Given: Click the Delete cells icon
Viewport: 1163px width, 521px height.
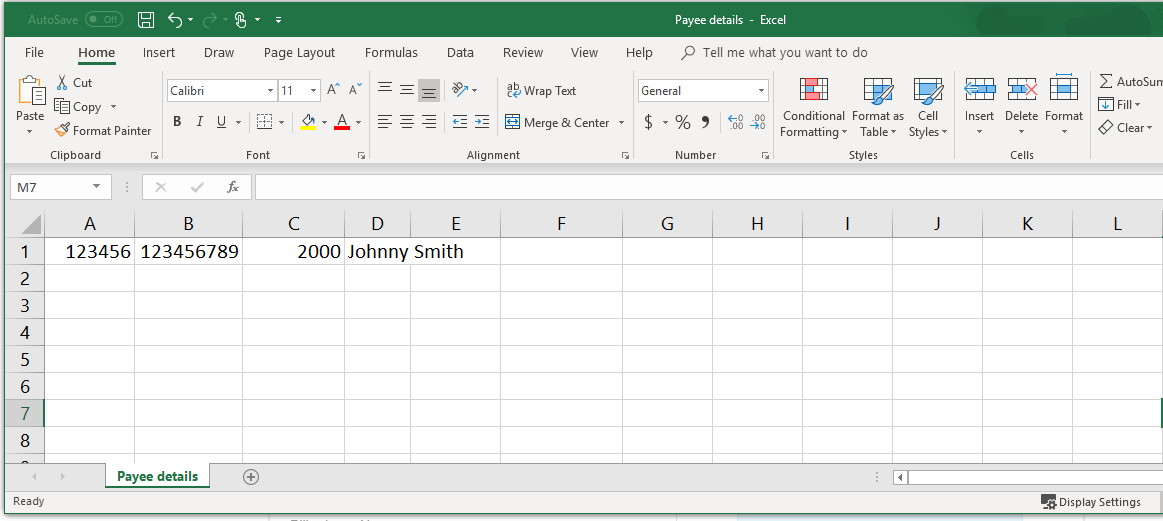Looking at the screenshot, I should click(x=1021, y=90).
